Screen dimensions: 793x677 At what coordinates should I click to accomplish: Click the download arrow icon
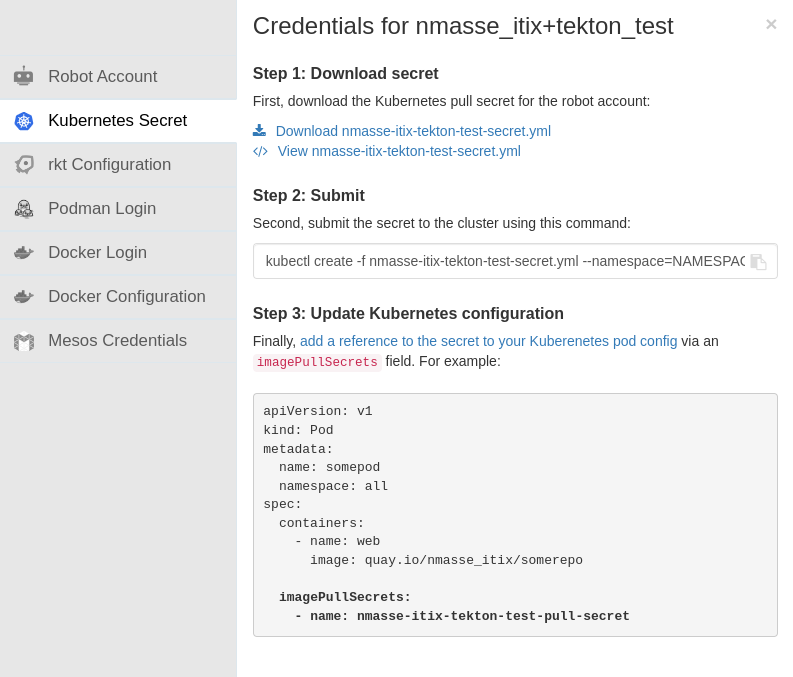[260, 131]
